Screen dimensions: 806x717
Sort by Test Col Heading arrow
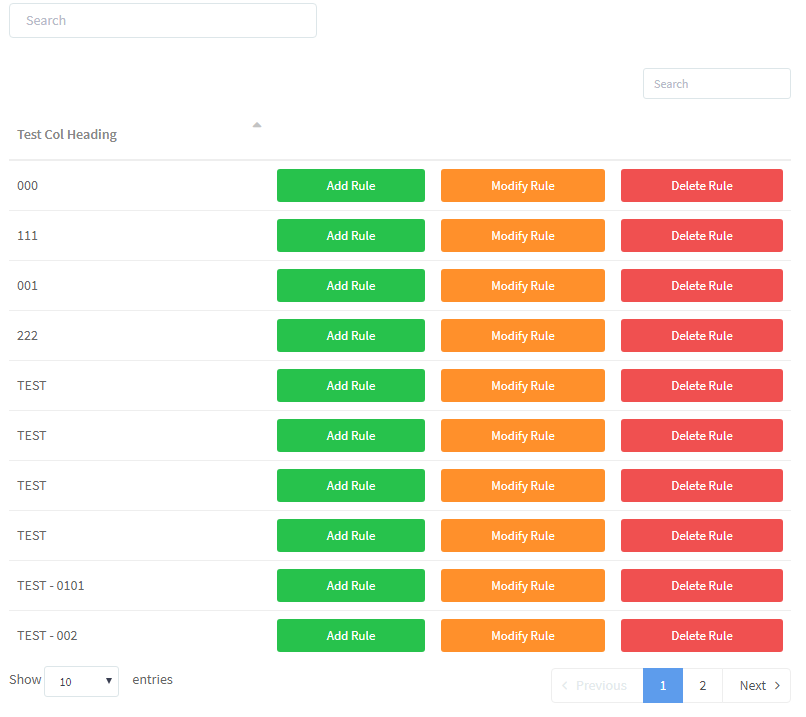pyautogui.click(x=257, y=125)
